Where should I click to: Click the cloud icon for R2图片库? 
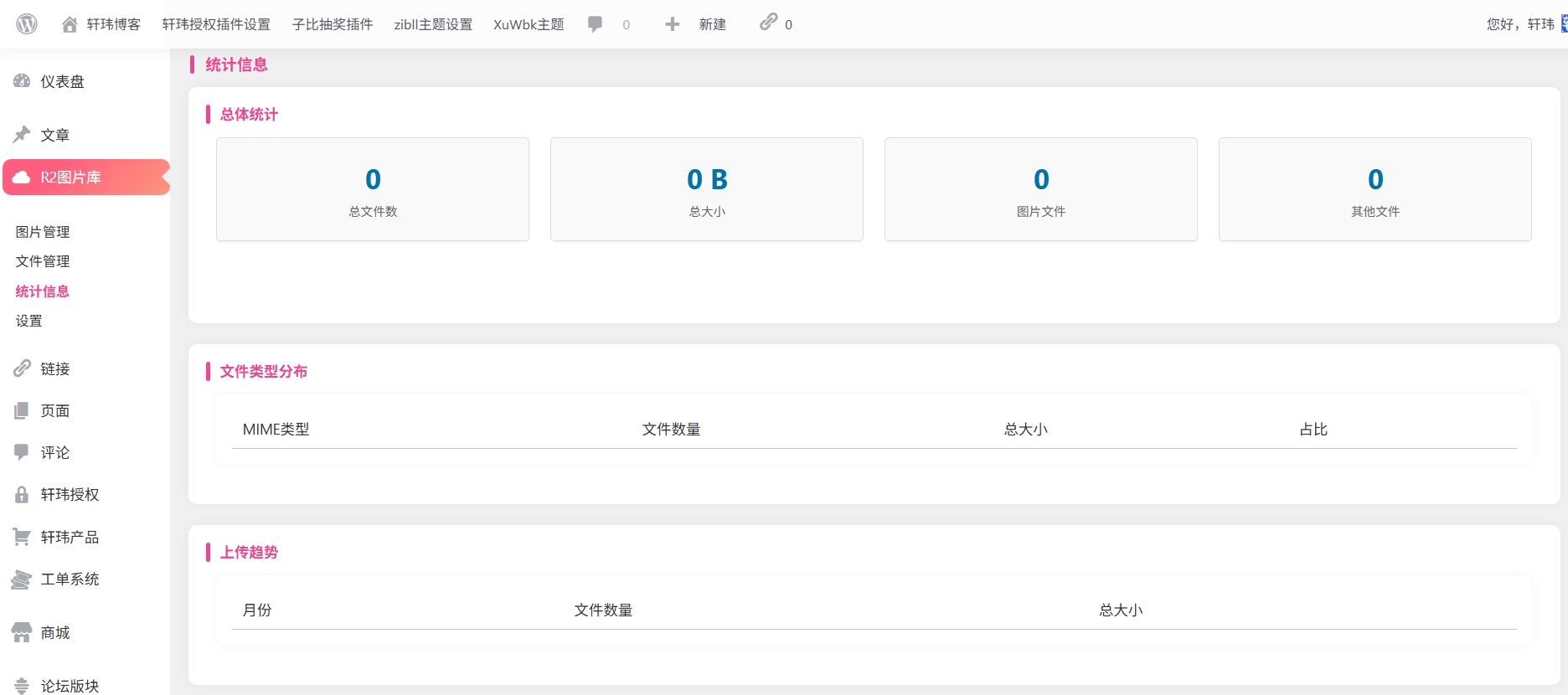[22, 178]
